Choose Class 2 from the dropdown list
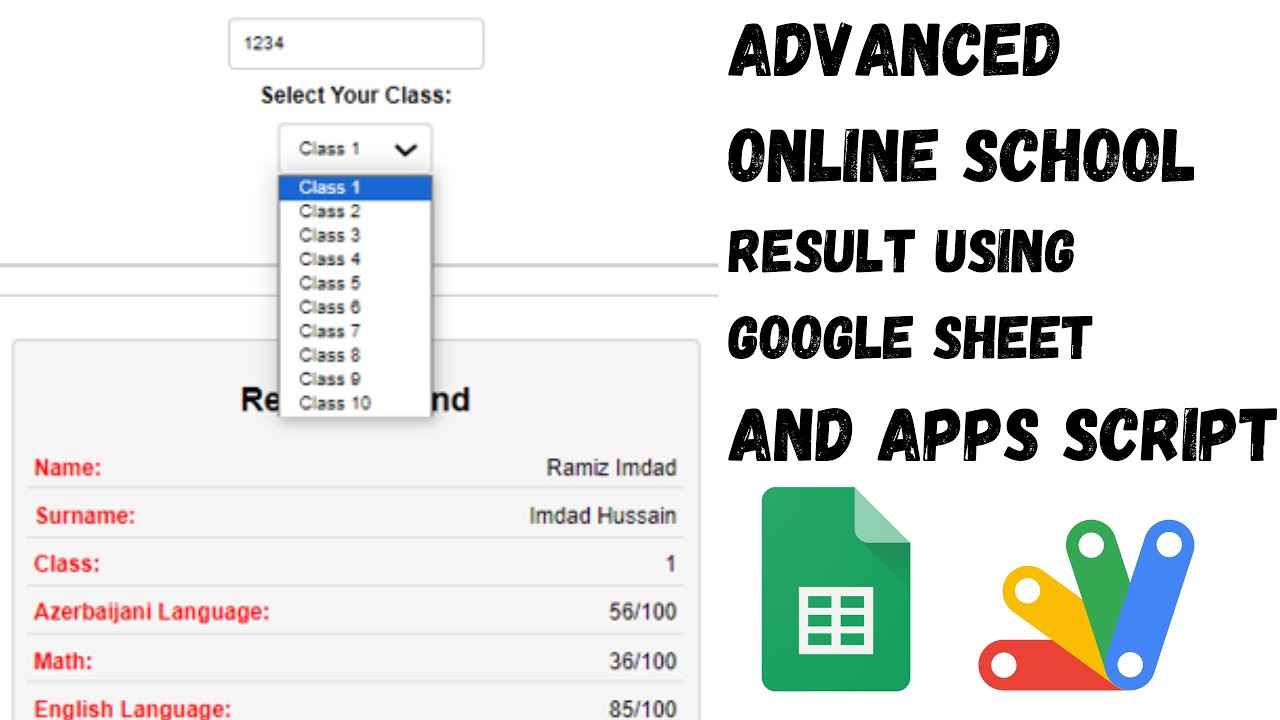Viewport: 1280px width, 720px height. (355, 211)
